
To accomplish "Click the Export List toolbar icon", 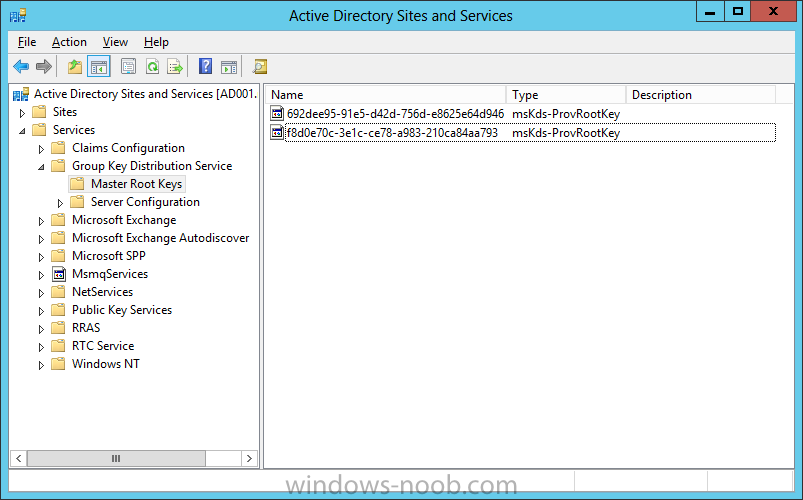I will [x=175, y=66].
